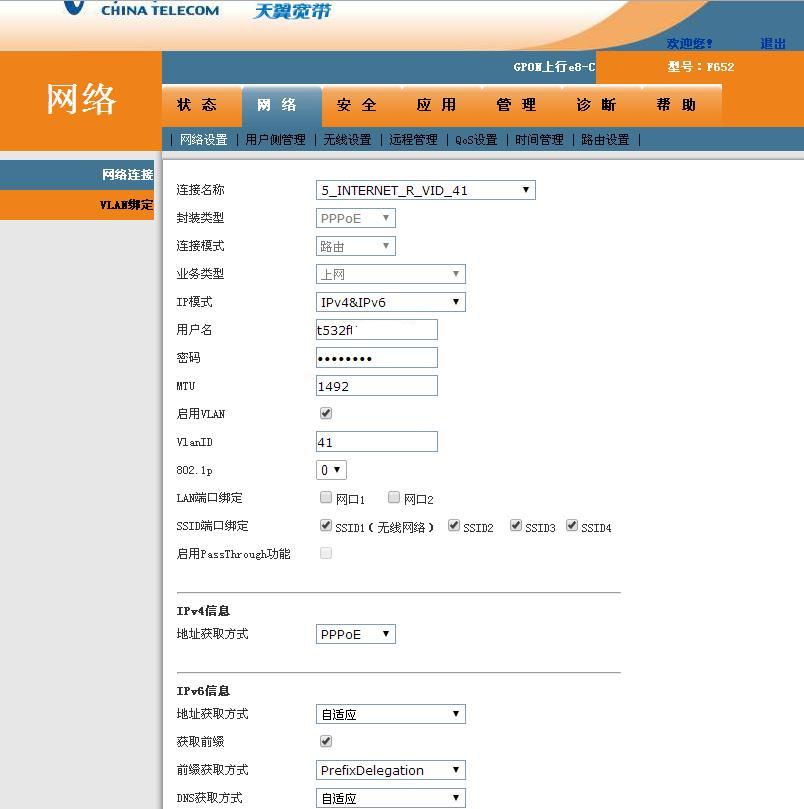Select VLAN绑定 in the sidebar

126,205
